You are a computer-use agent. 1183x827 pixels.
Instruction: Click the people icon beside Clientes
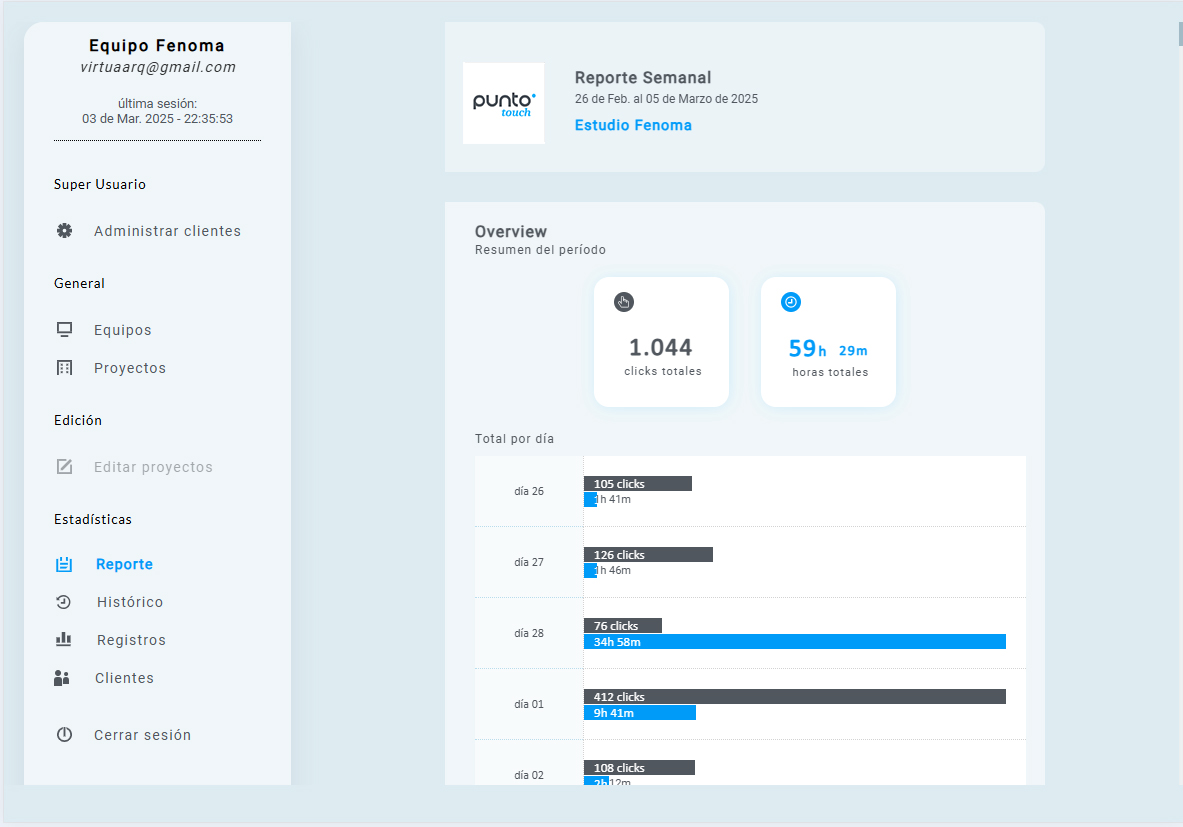(62, 678)
